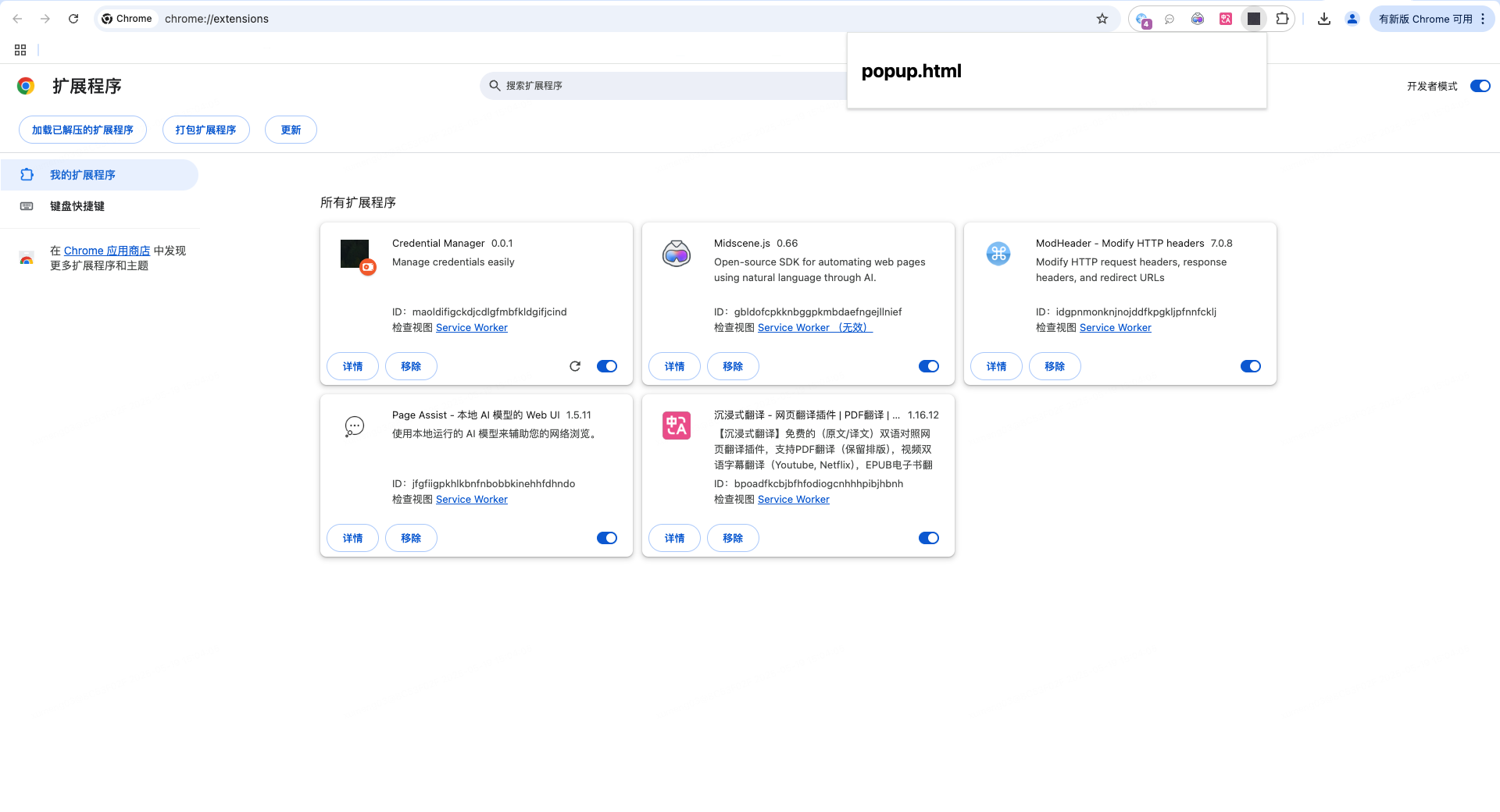
Task: Open the Chrome 应用商店 link
Action: tap(107, 251)
